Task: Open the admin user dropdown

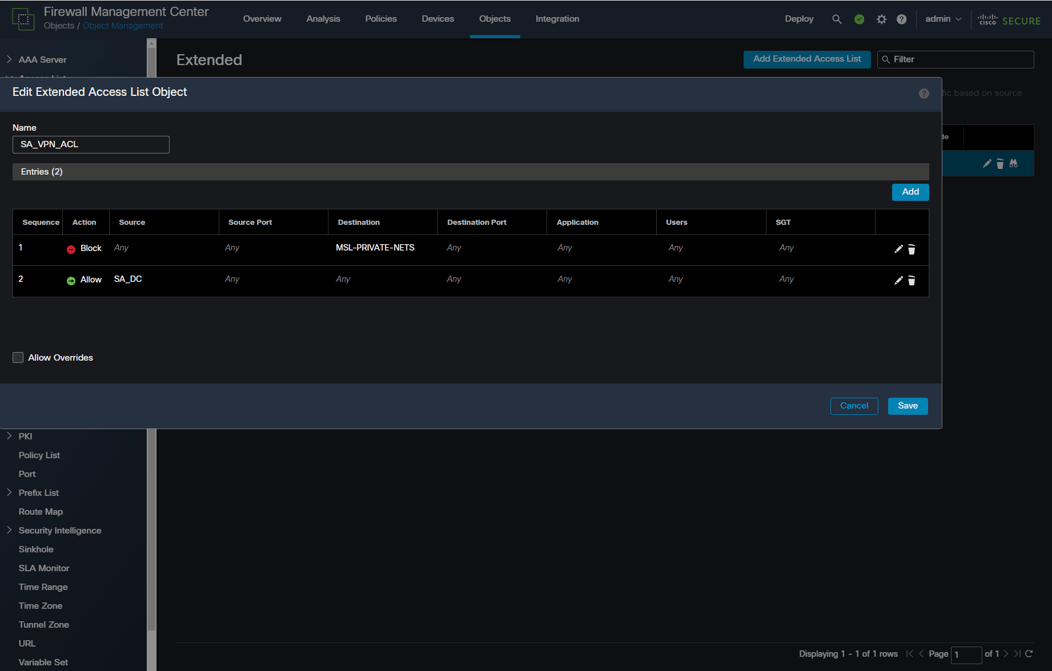Action: click(943, 19)
